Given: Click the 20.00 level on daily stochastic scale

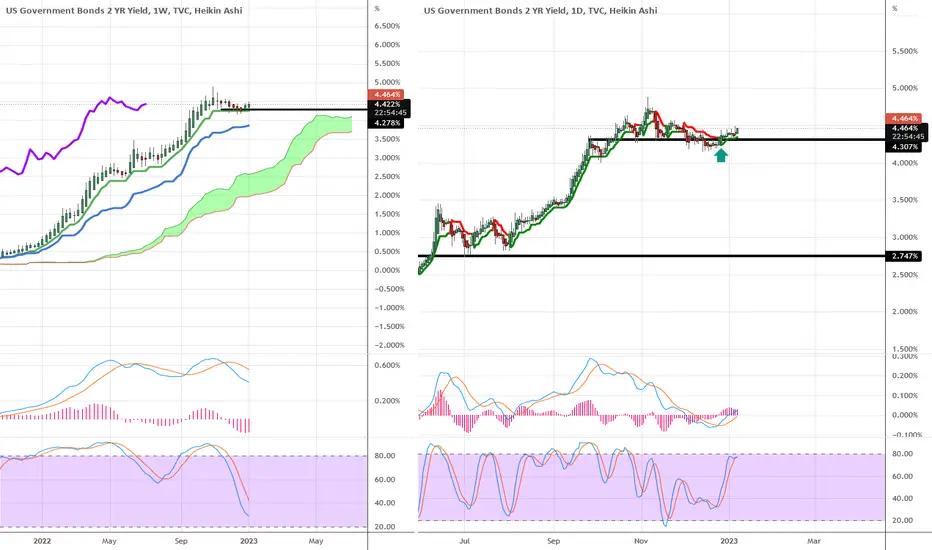Looking at the screenshot, I should tap(903, 520).
